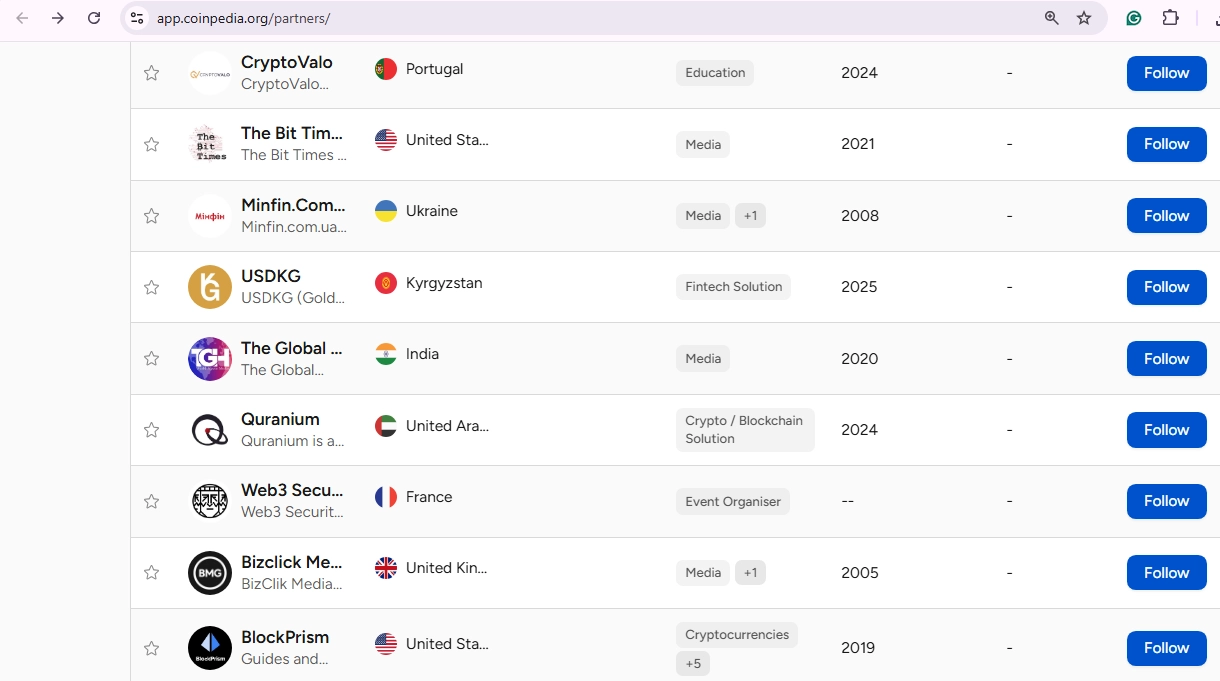The height and width of the screenshot is (681, 1220).
Task: Click the Fintech Solution category tag
Action: coord(733,287)
